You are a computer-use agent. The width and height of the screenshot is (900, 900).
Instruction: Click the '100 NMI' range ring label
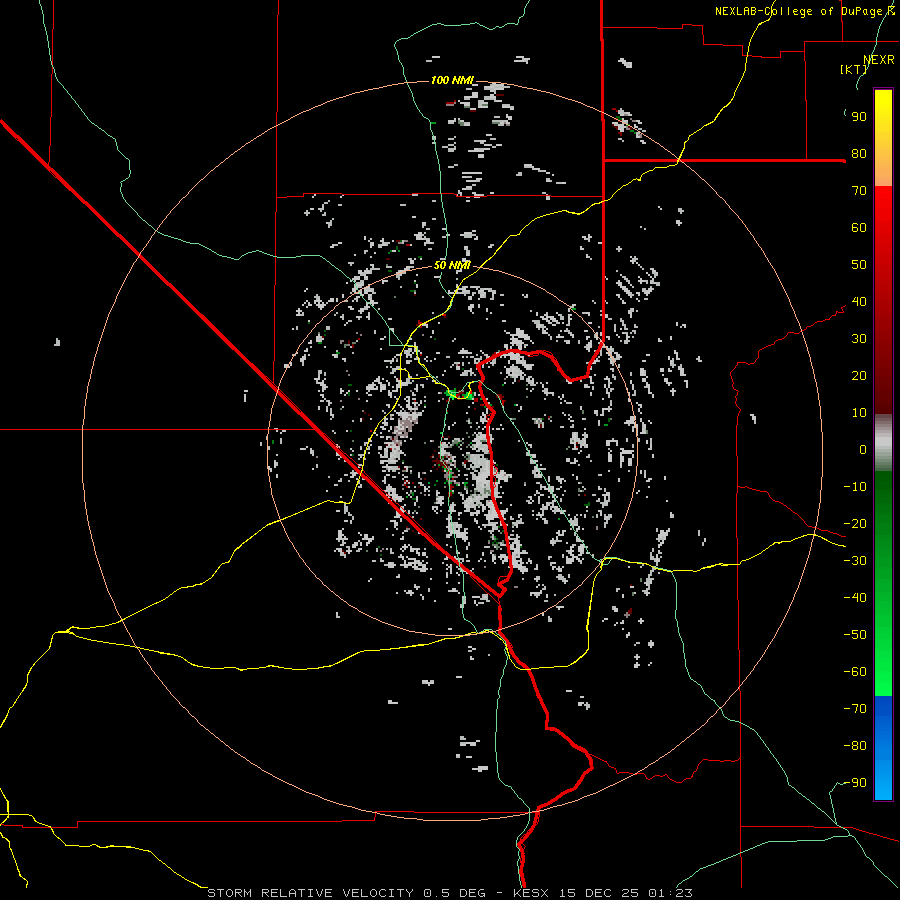click(452, 80)
